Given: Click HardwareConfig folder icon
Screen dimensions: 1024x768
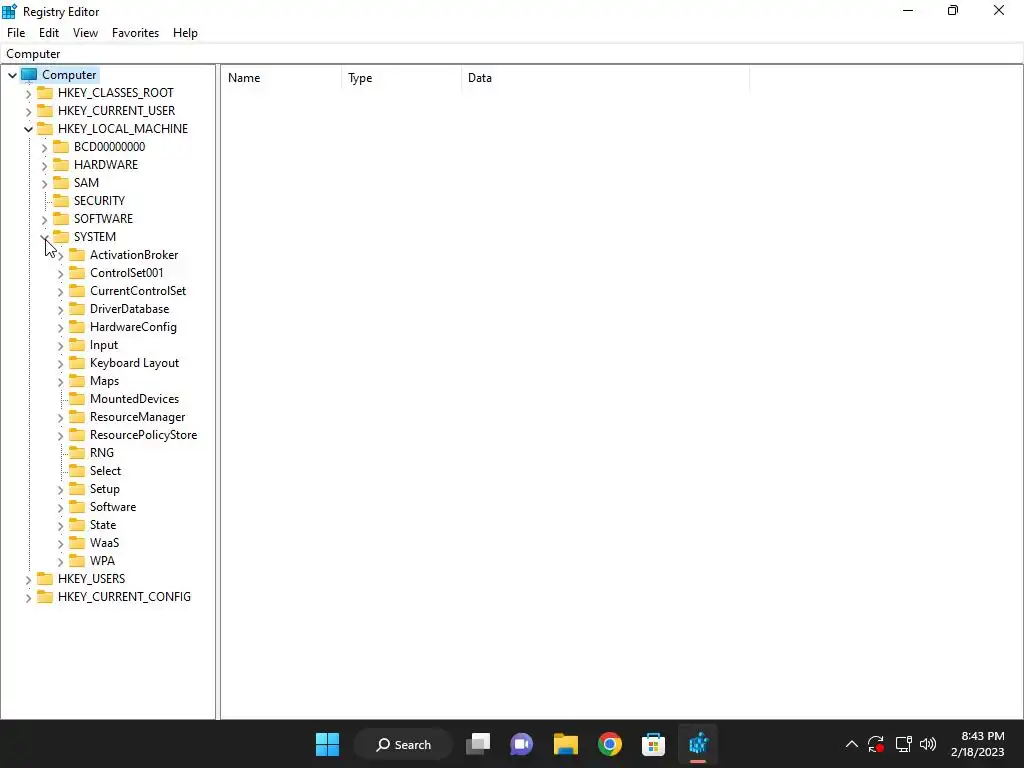Looking at the screenshot, I should (77, 327).
